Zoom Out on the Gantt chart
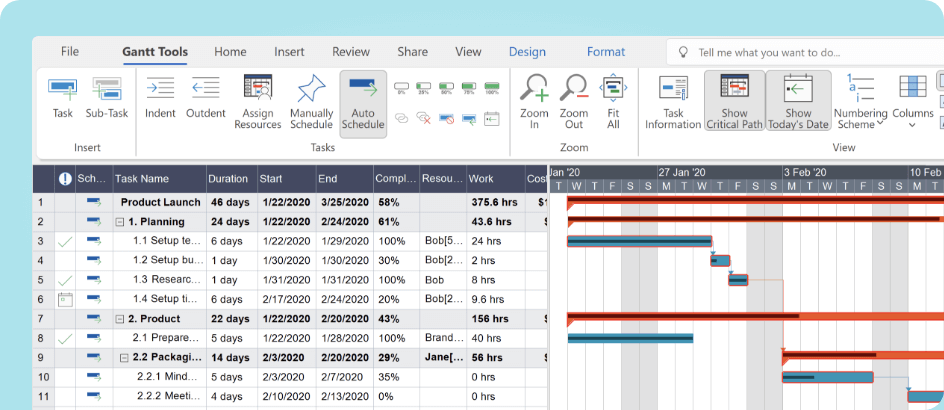The height and width of the screenshot is (410, 944). [574, 102]
